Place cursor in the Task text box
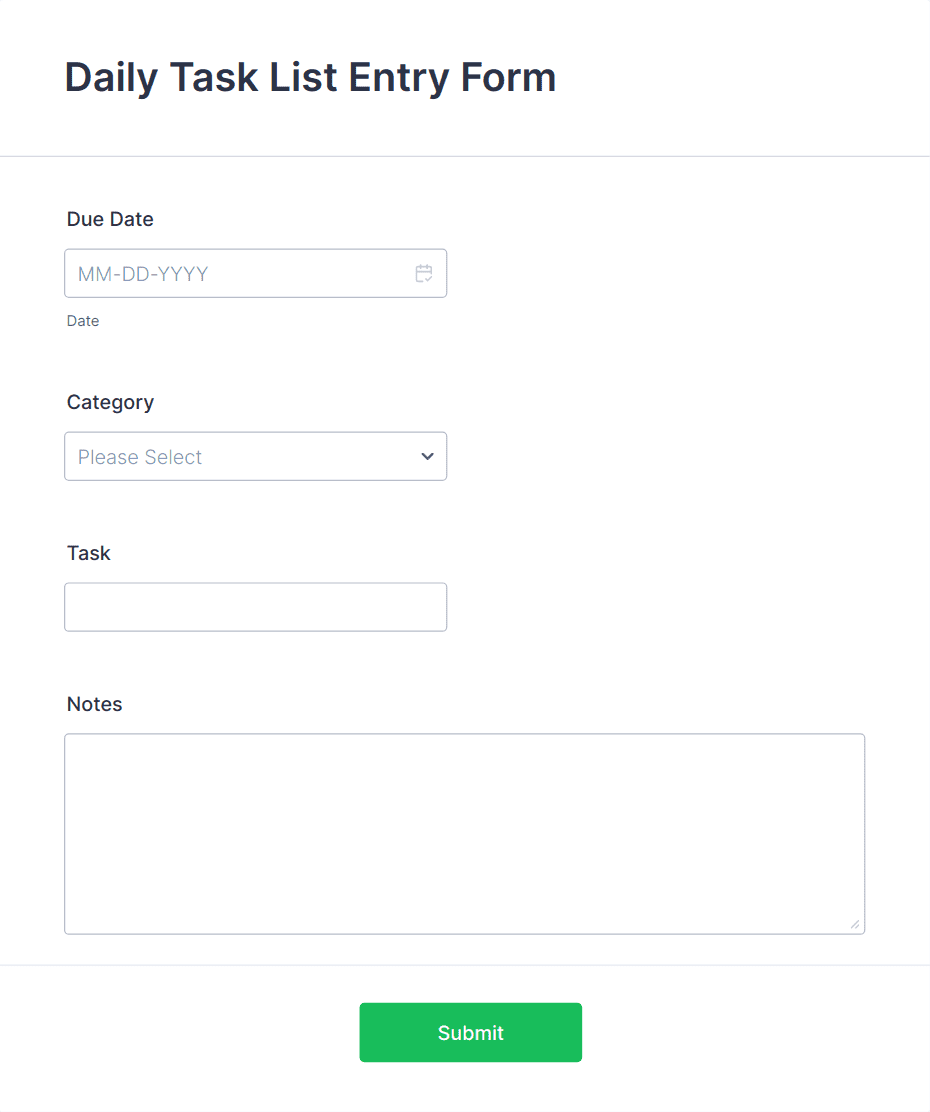 click(255, 607)
